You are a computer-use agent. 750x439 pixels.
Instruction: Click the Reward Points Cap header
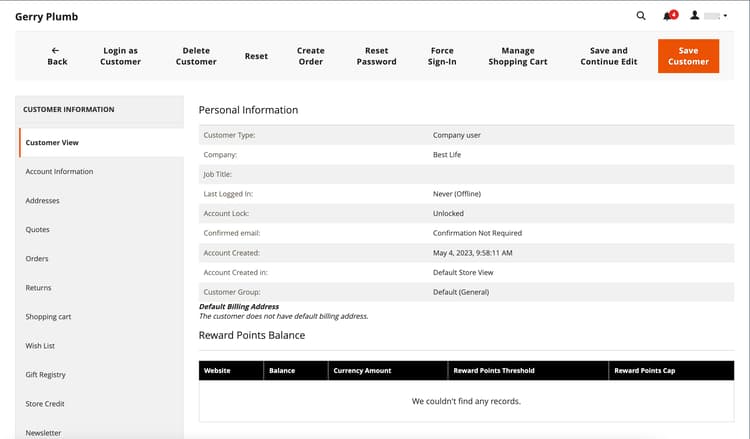(x=672, y=371)
